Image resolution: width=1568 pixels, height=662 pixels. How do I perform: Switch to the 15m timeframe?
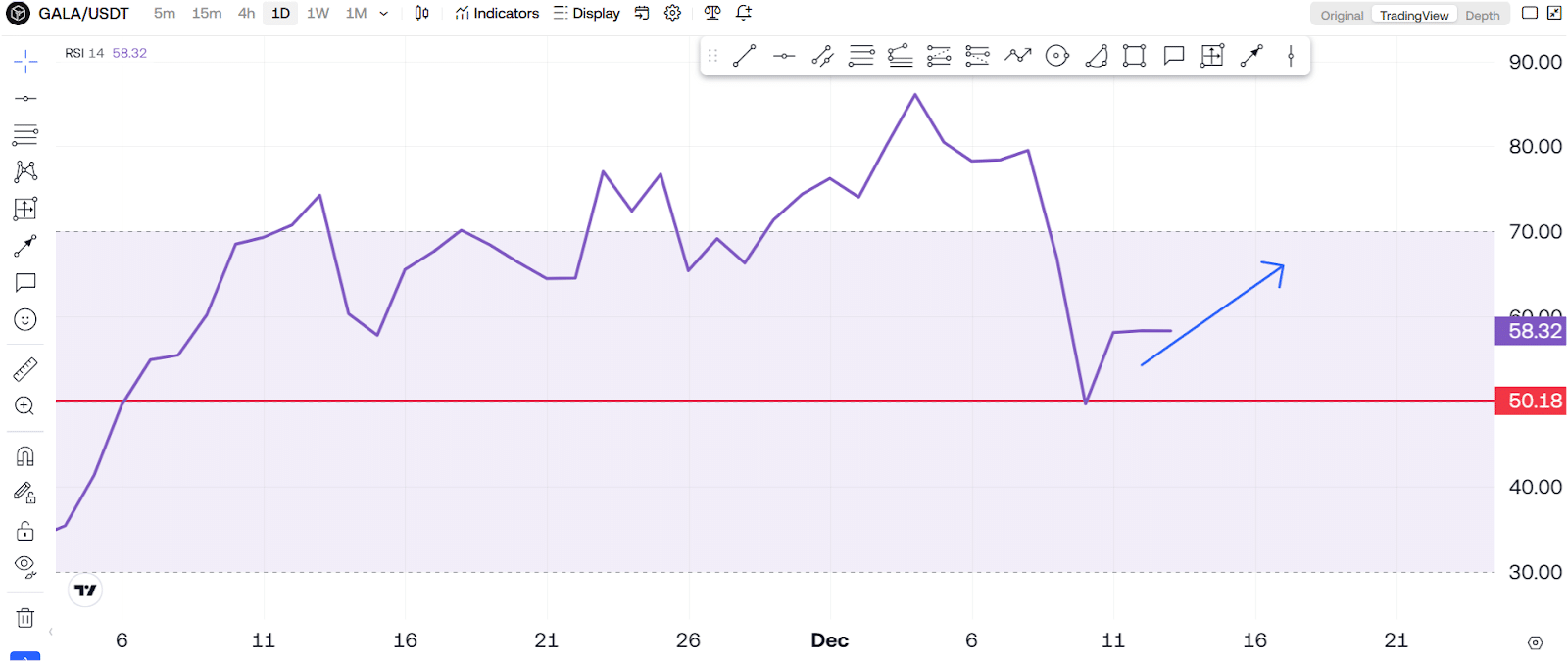pyautogui.click(x=207, y=14)
